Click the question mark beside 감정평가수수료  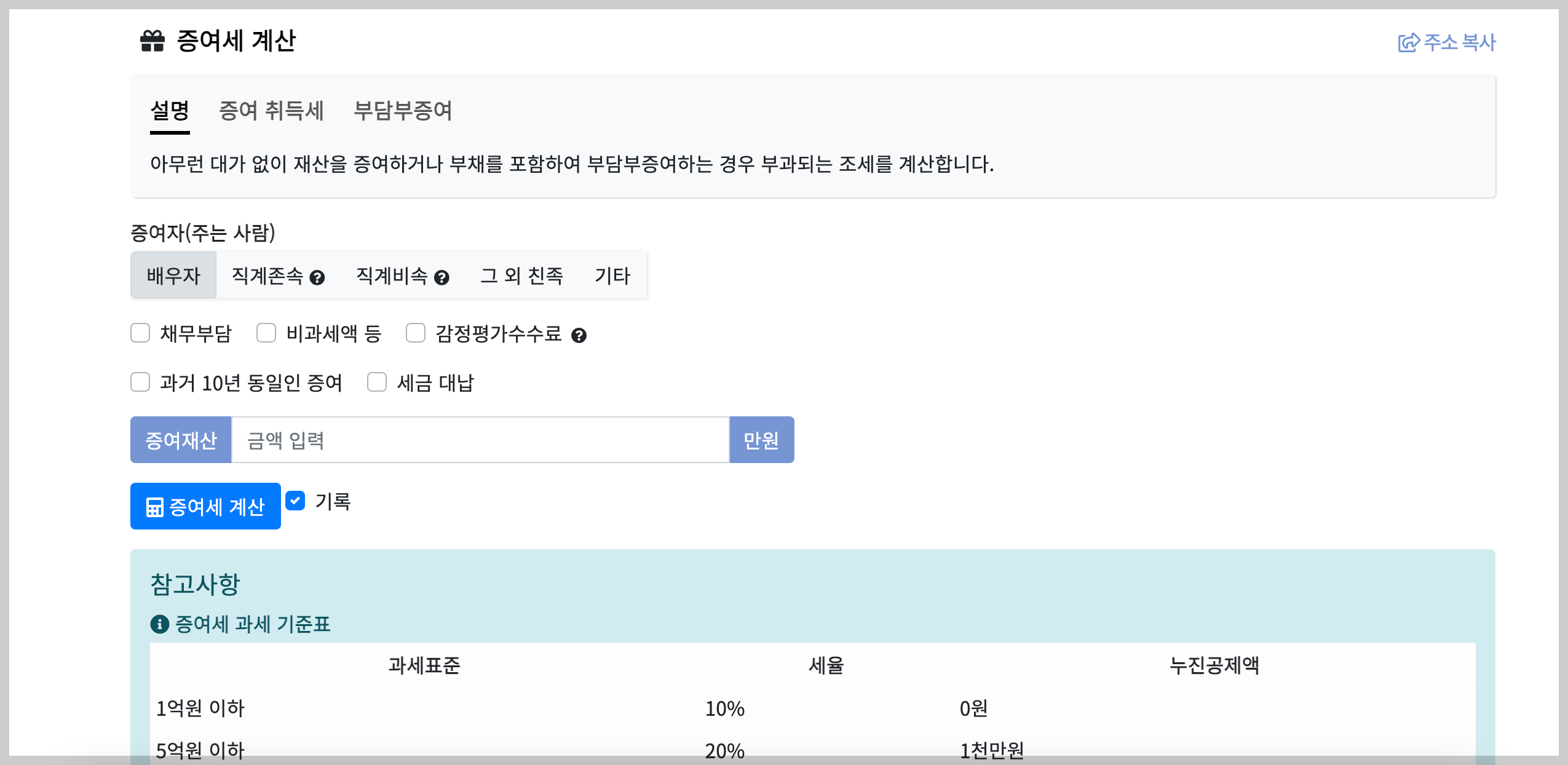[x=580, y=336]
